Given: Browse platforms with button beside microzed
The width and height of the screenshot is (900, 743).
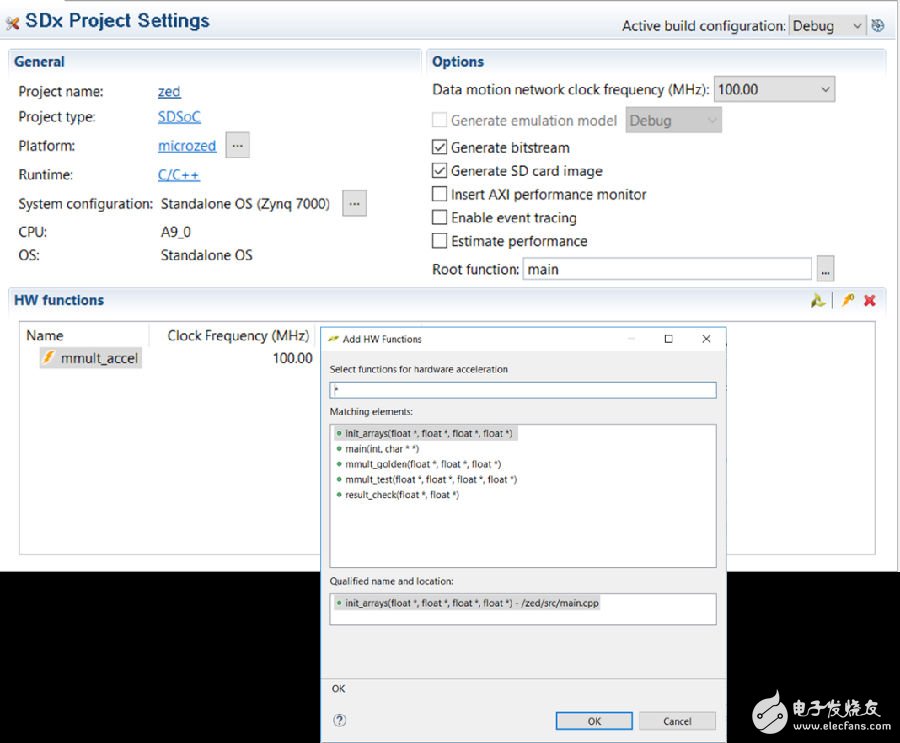Looking at the screenshot, I should pos(238,145).
